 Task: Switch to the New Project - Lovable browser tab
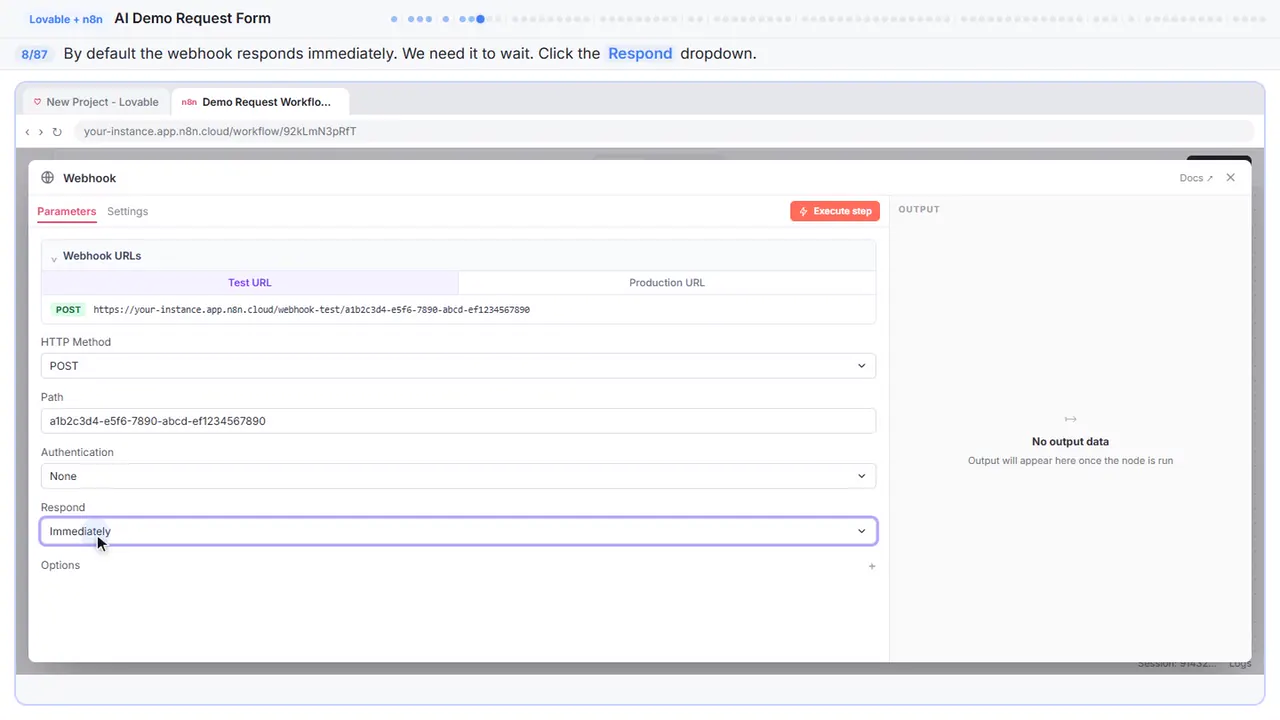click(96, 102)
